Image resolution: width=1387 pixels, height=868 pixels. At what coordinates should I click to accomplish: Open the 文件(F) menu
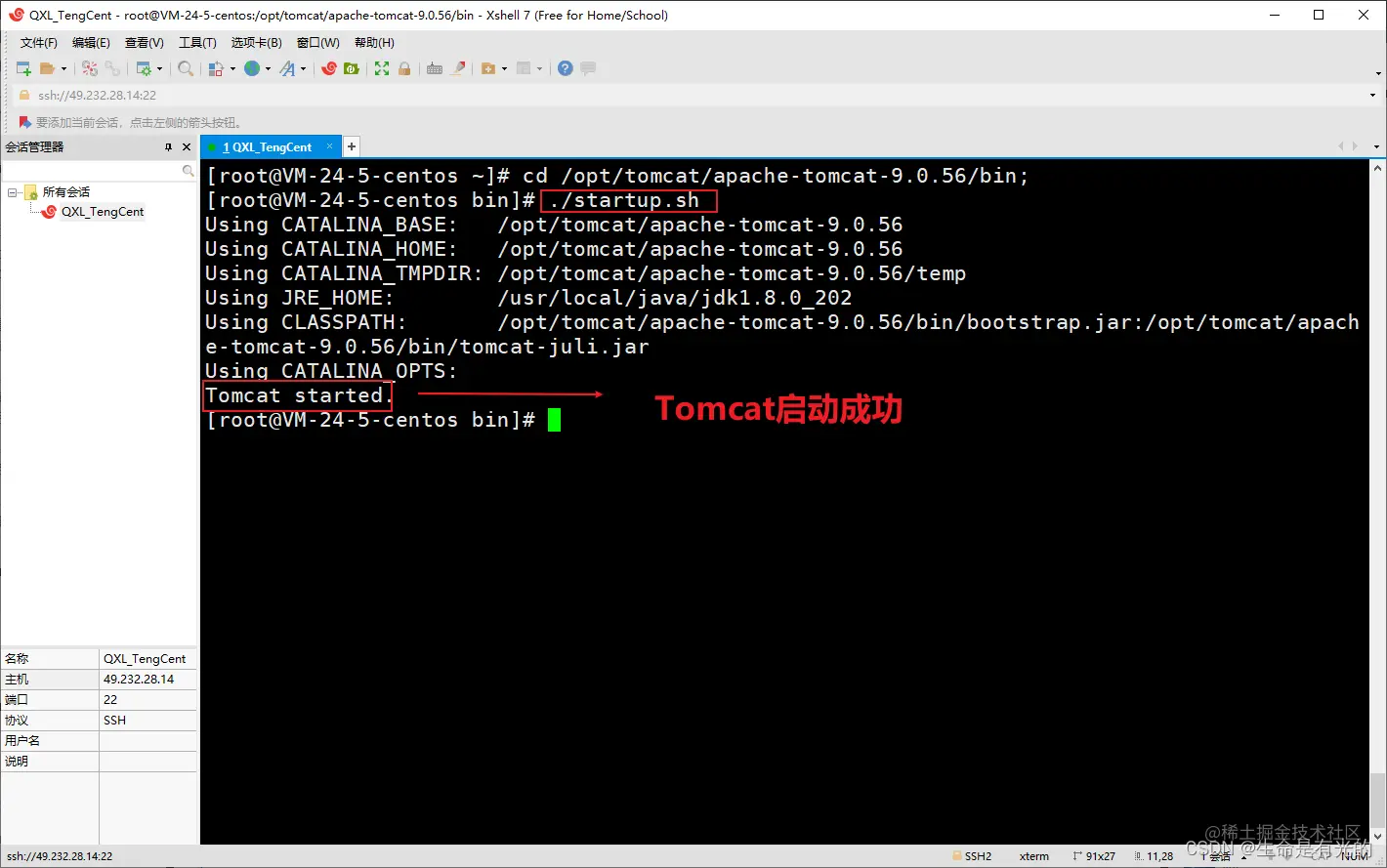(39, 43)
